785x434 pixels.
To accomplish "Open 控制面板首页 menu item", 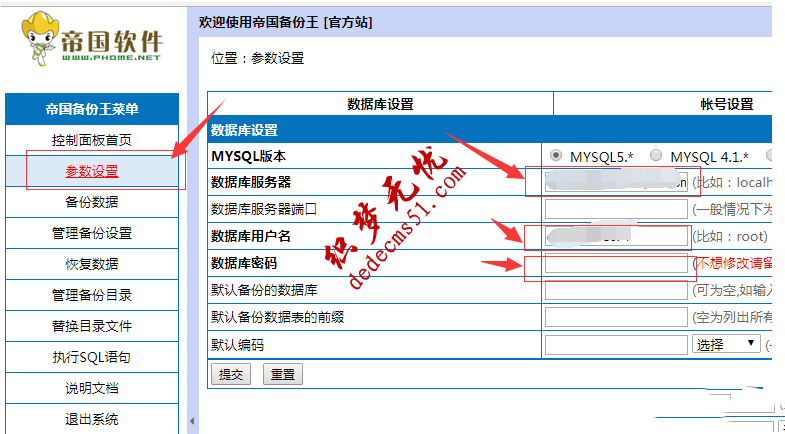I will [x=92, y=140].
